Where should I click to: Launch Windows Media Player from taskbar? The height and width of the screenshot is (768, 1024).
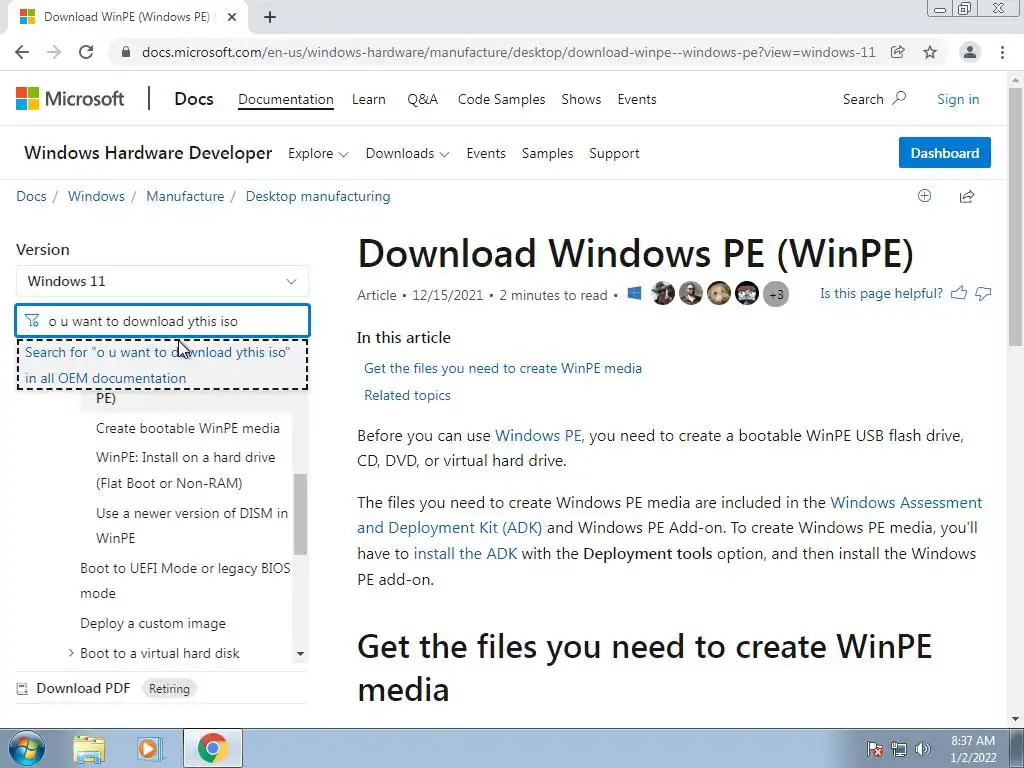tap(149, 748)
